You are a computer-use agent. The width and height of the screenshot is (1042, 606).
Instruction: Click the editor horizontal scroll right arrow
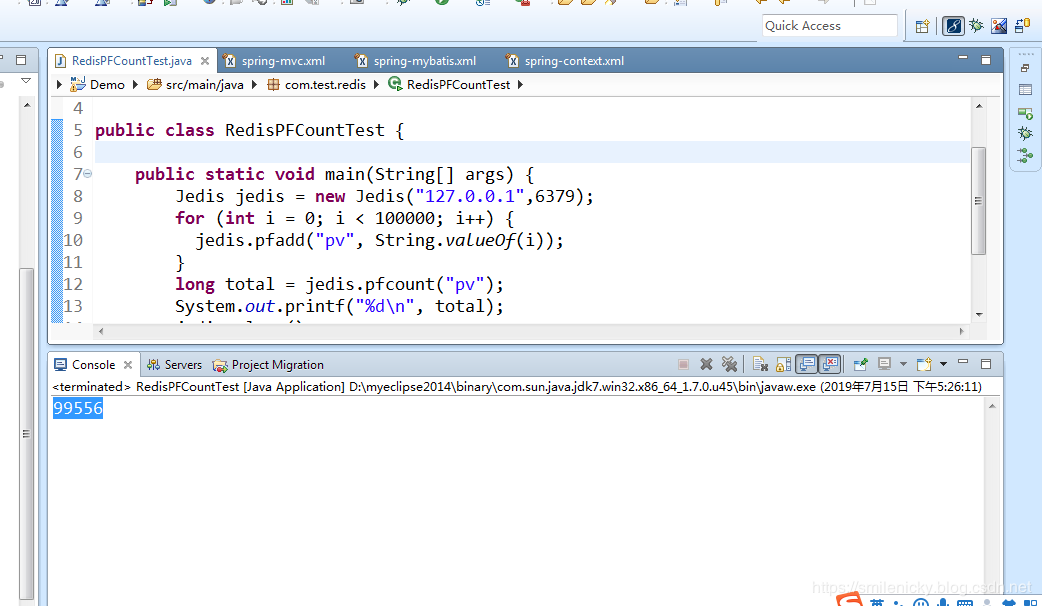coord(962,331)
